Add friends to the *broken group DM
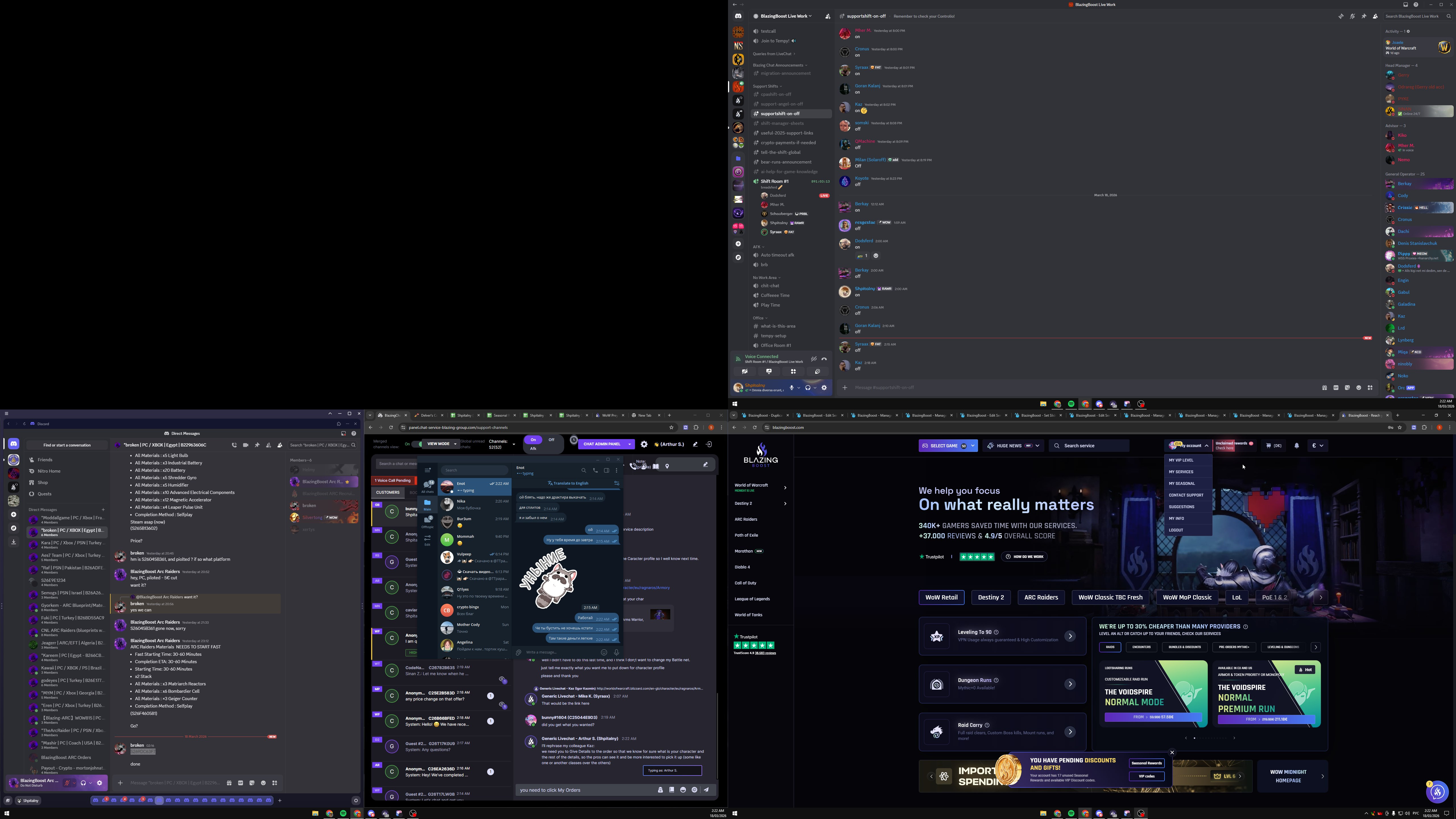The image size is (1456, 819). click(268, 445)
